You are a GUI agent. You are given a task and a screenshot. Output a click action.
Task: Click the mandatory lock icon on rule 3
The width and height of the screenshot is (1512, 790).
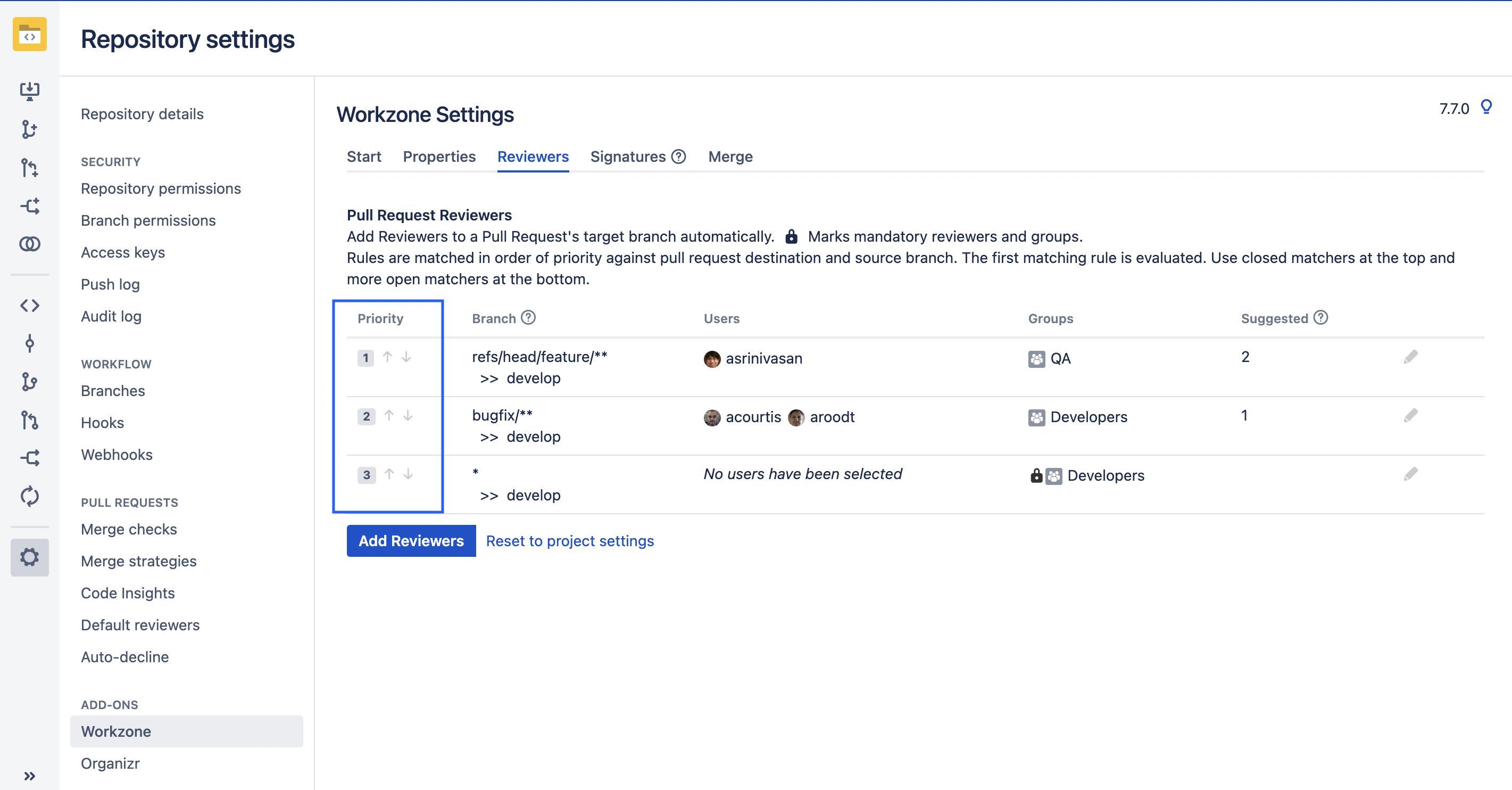click(x=1036, y=476)
